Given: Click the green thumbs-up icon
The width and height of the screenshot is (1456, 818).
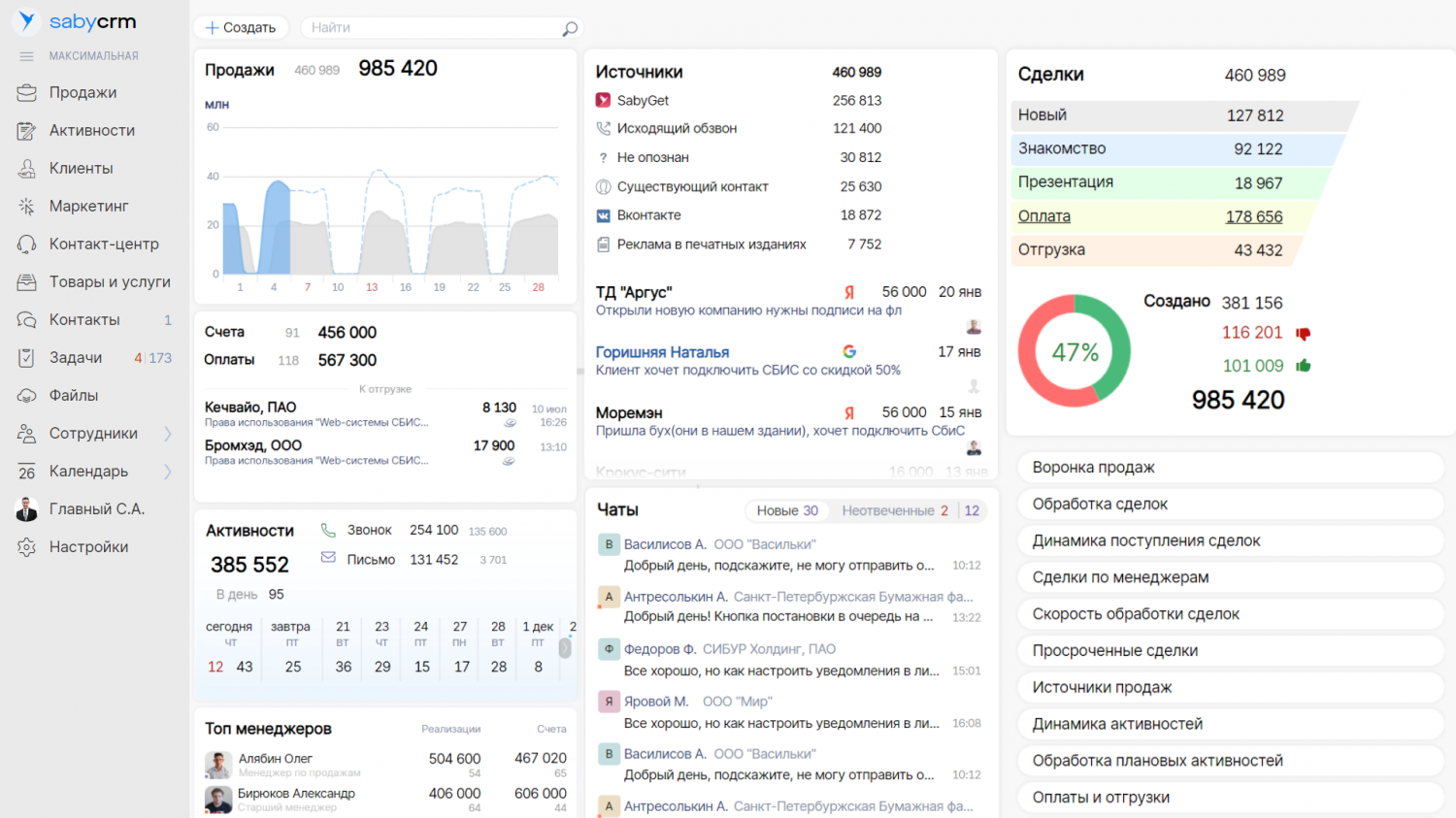Looking at the screenshot, I should coord(1303,366).
